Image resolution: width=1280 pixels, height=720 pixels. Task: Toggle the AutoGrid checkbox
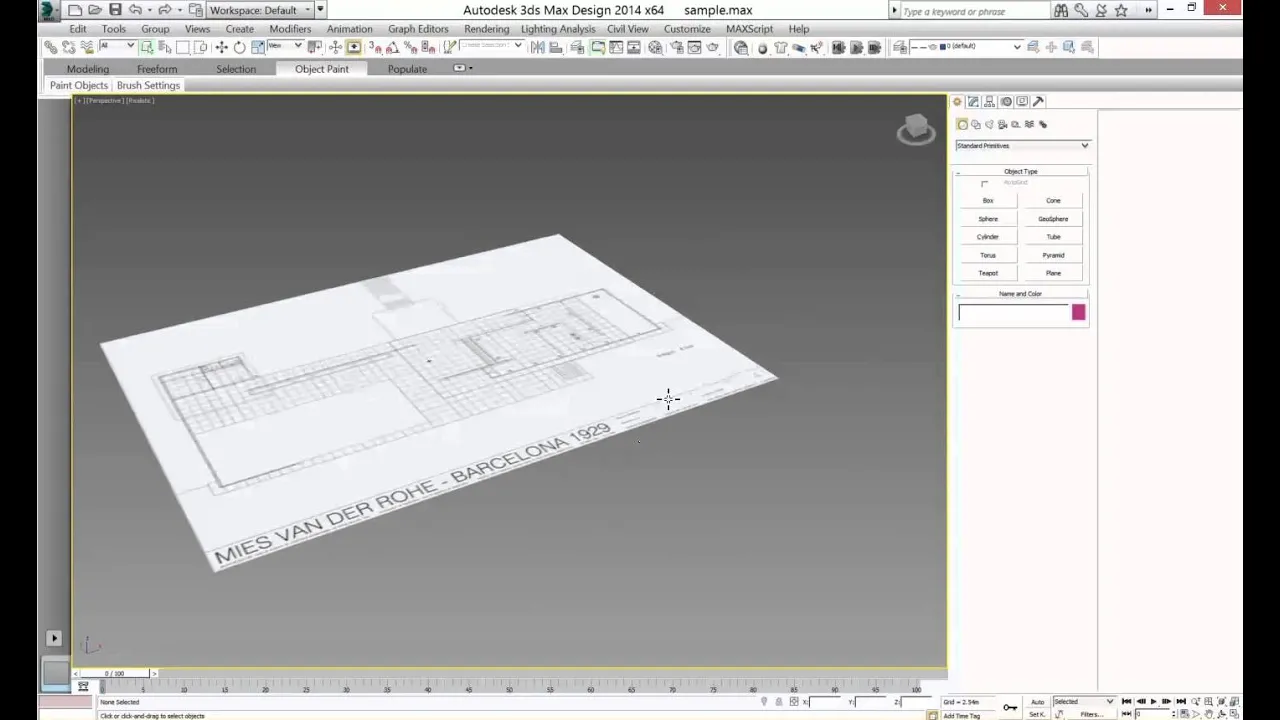[x=985, y=183]
